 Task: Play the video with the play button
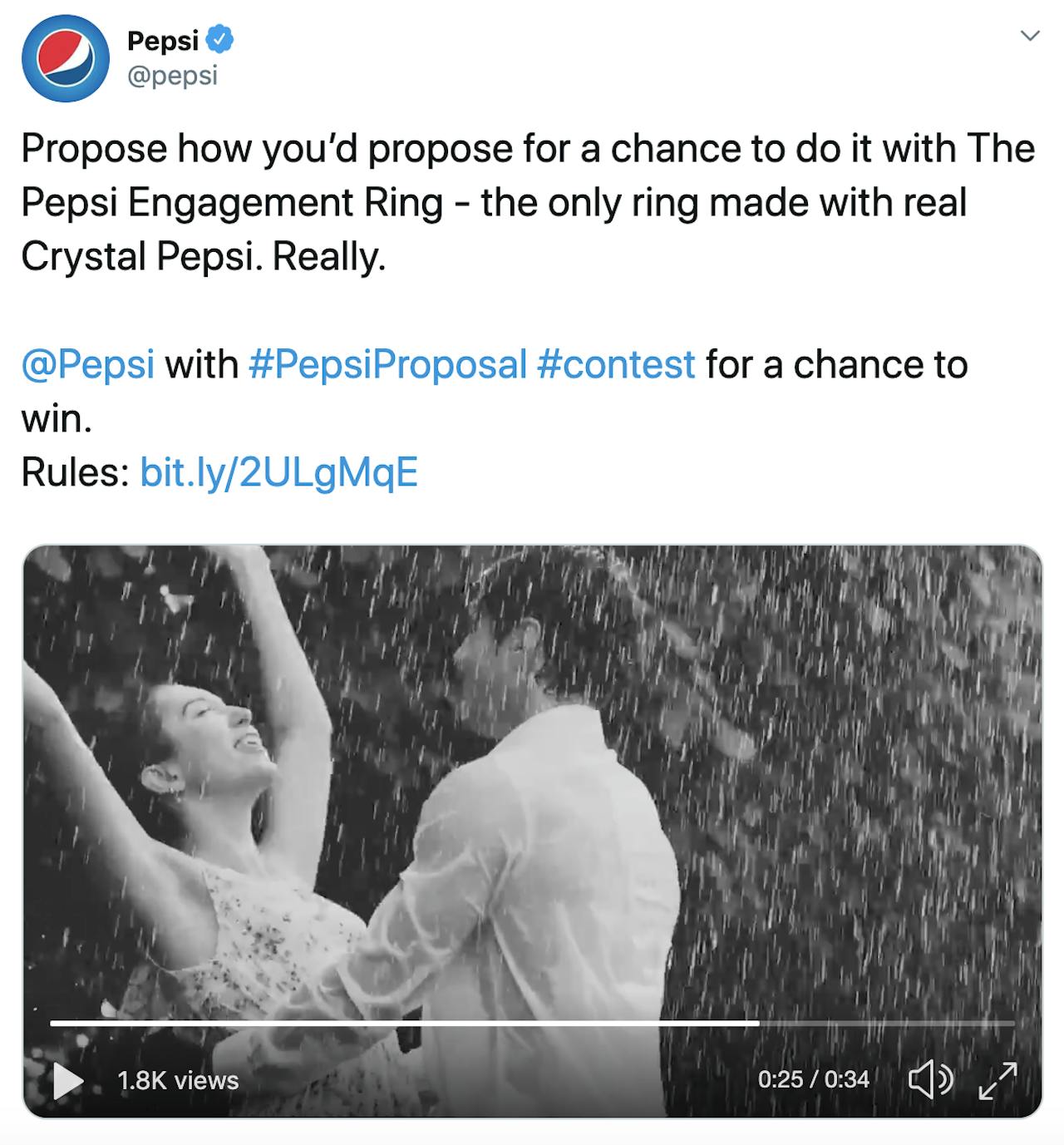click(68, 1080)
